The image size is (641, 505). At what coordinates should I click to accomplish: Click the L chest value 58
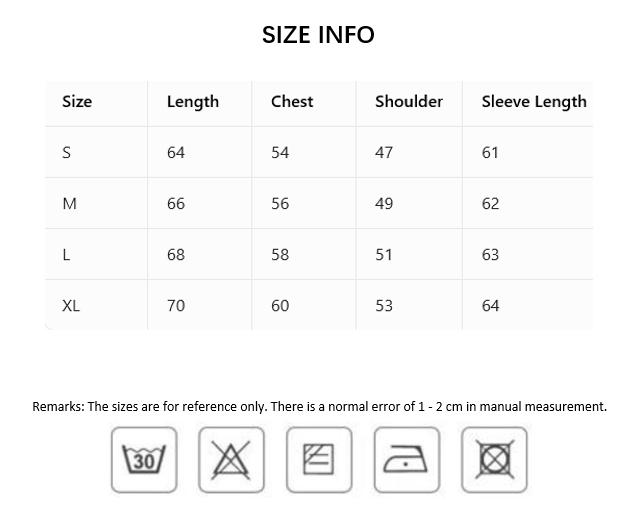coord(280,255)
